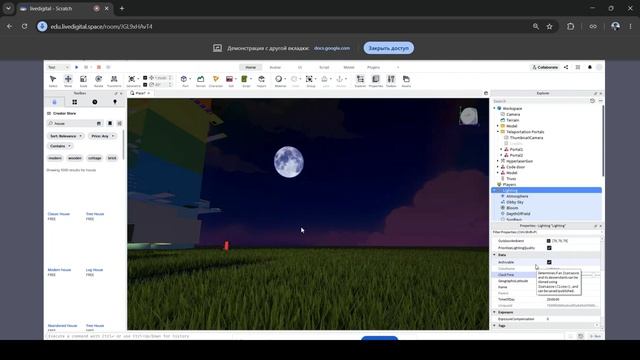Image resolution: width=640 pixels, height=360 pixels.
Task: Switch to the Plugins ribbon tab
Action: coord(373,67)
